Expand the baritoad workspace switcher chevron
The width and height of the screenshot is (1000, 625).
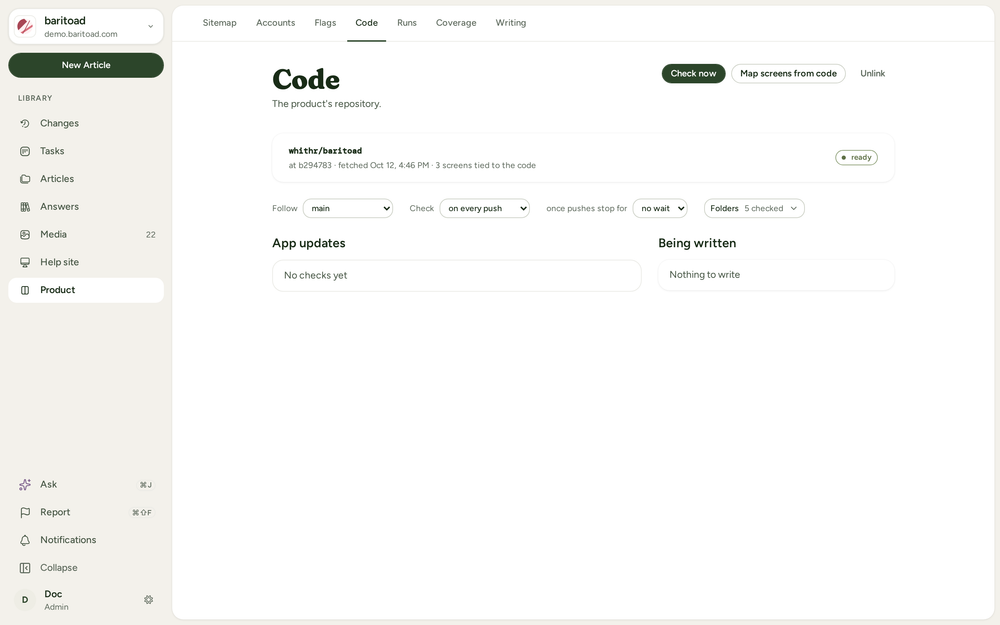click(151, 27)
